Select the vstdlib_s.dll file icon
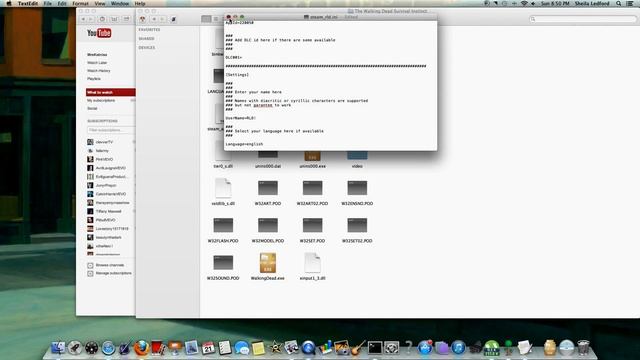The height and width of the screenshot is (360, 640). coord(223,188)
